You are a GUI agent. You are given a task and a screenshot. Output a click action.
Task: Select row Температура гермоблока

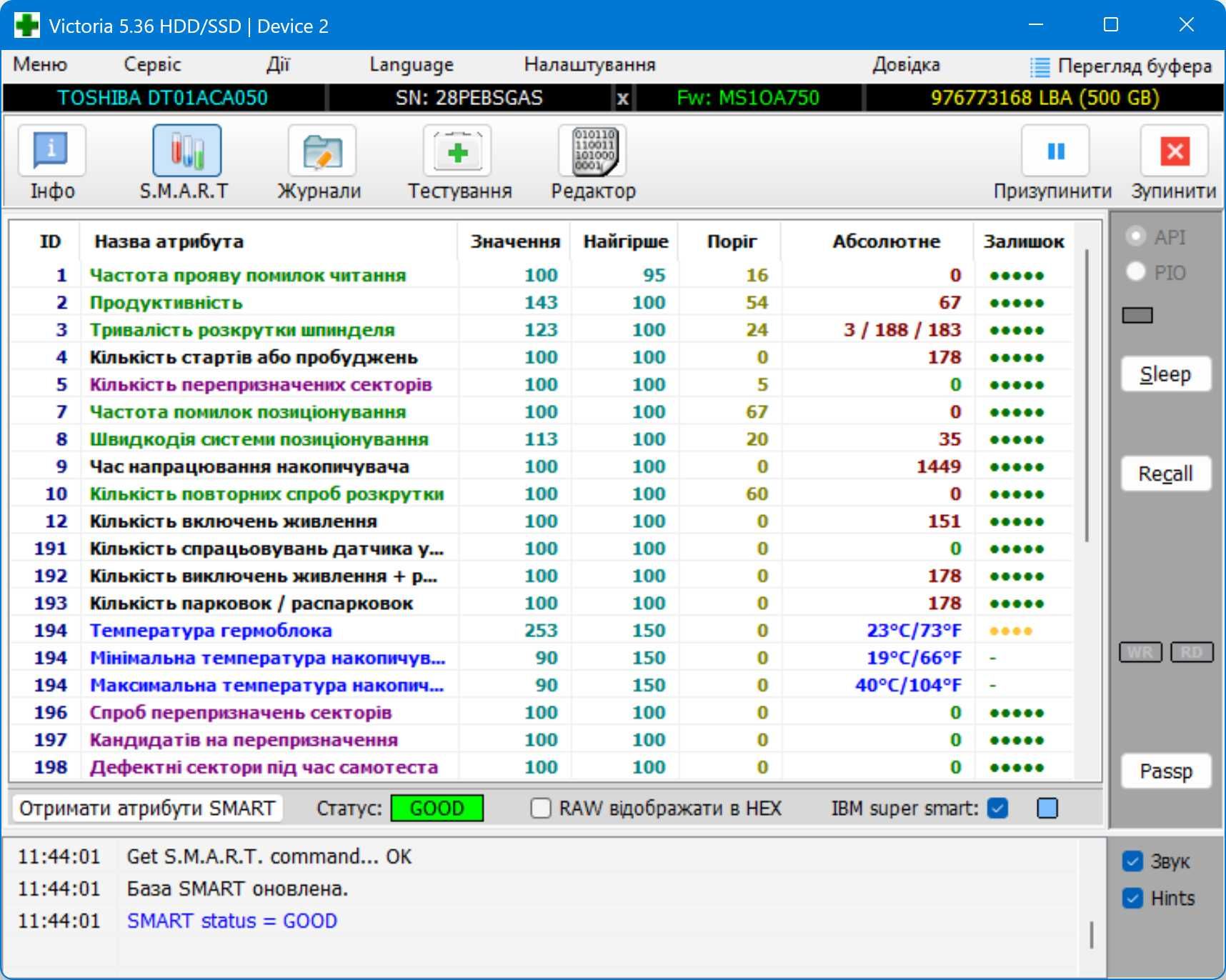pyautogui.click(x=542, y=631)
